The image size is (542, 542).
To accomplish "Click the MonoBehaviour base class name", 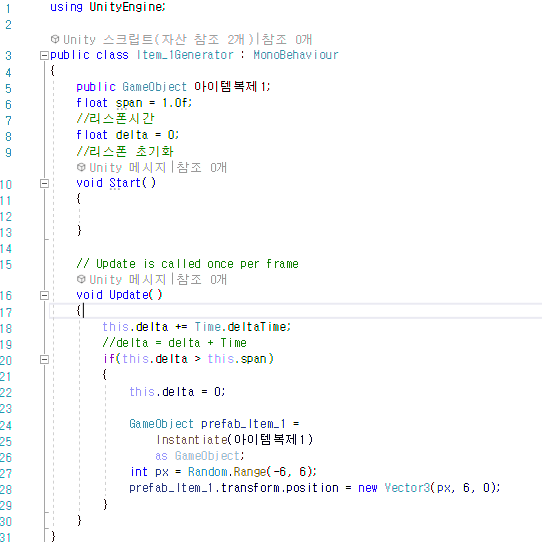I will (296, 55).
